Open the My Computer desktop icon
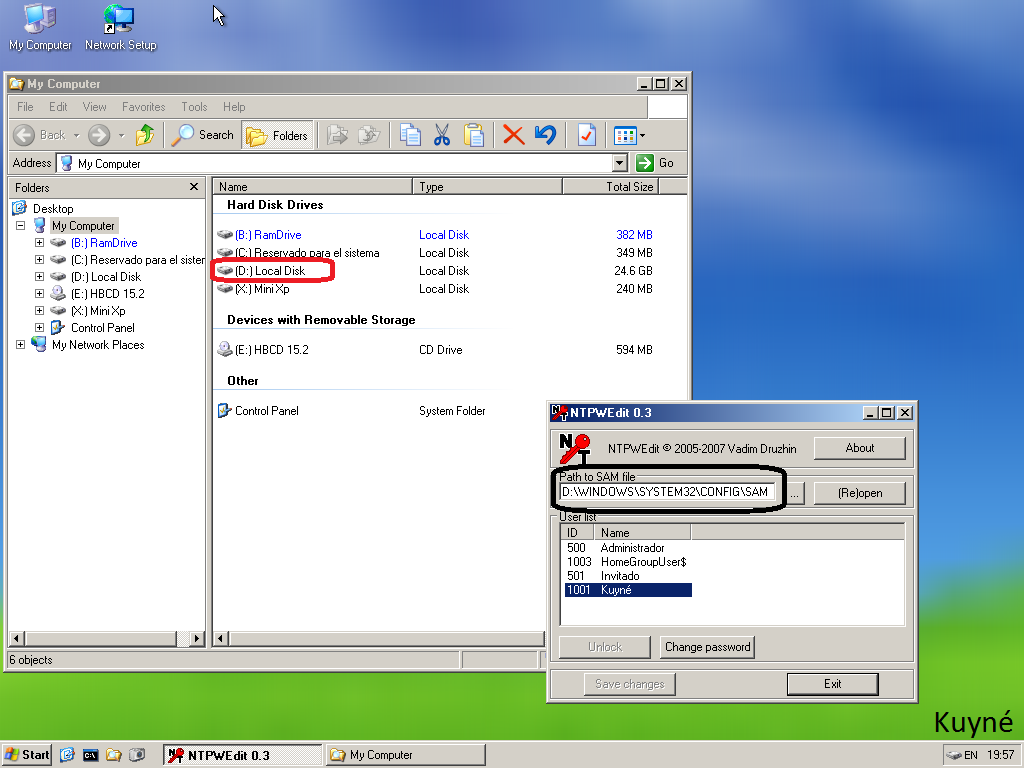Image resolution: width=1024 pixels, height=768 pixels. [x=40, y=27]
